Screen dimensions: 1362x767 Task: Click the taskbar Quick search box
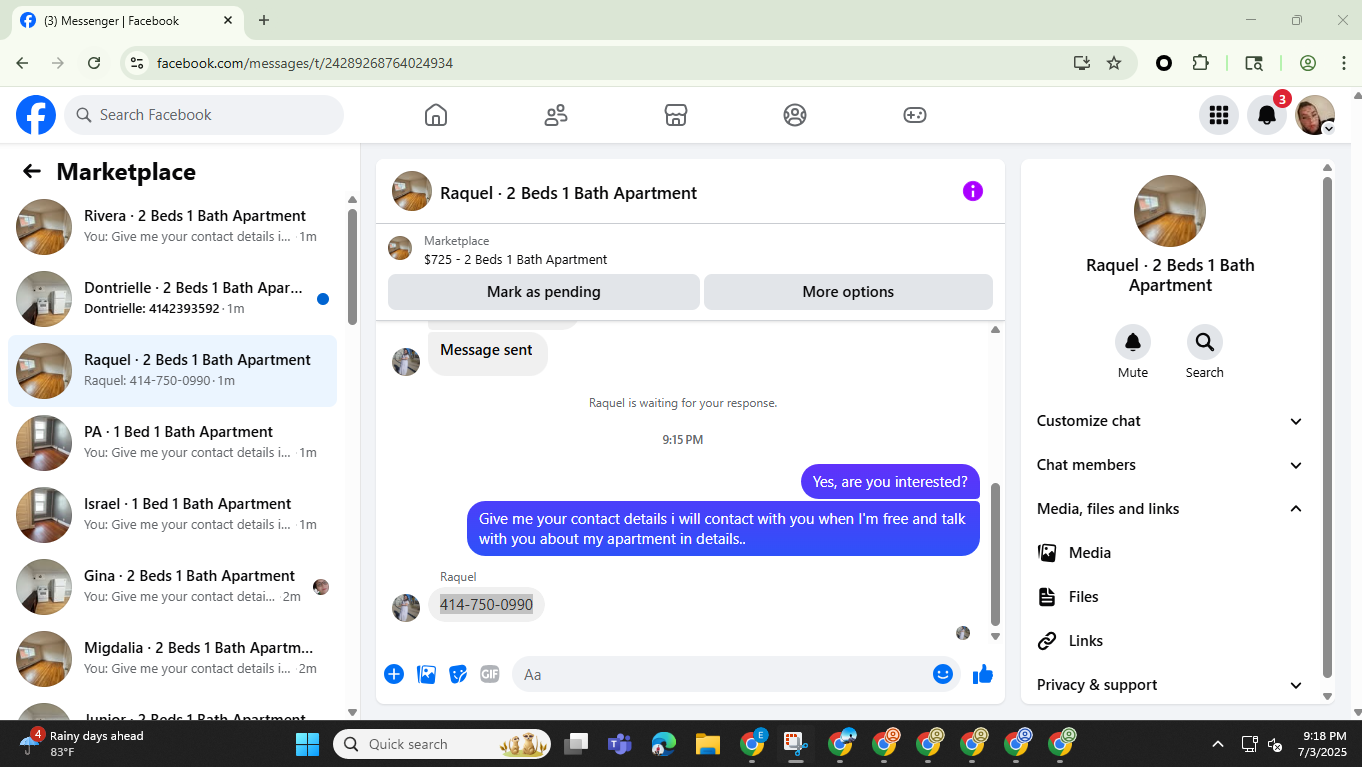(443, 744)
